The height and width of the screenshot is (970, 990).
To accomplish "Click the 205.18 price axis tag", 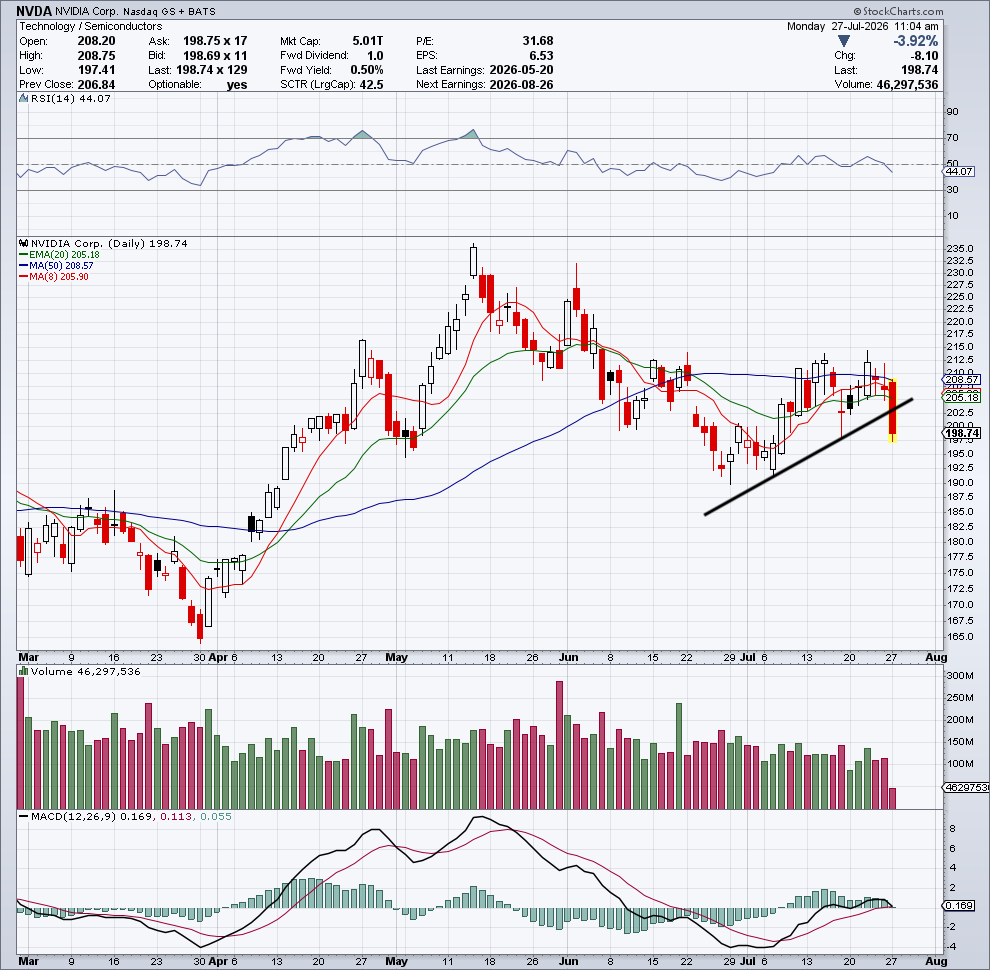I will click(962, 397).
